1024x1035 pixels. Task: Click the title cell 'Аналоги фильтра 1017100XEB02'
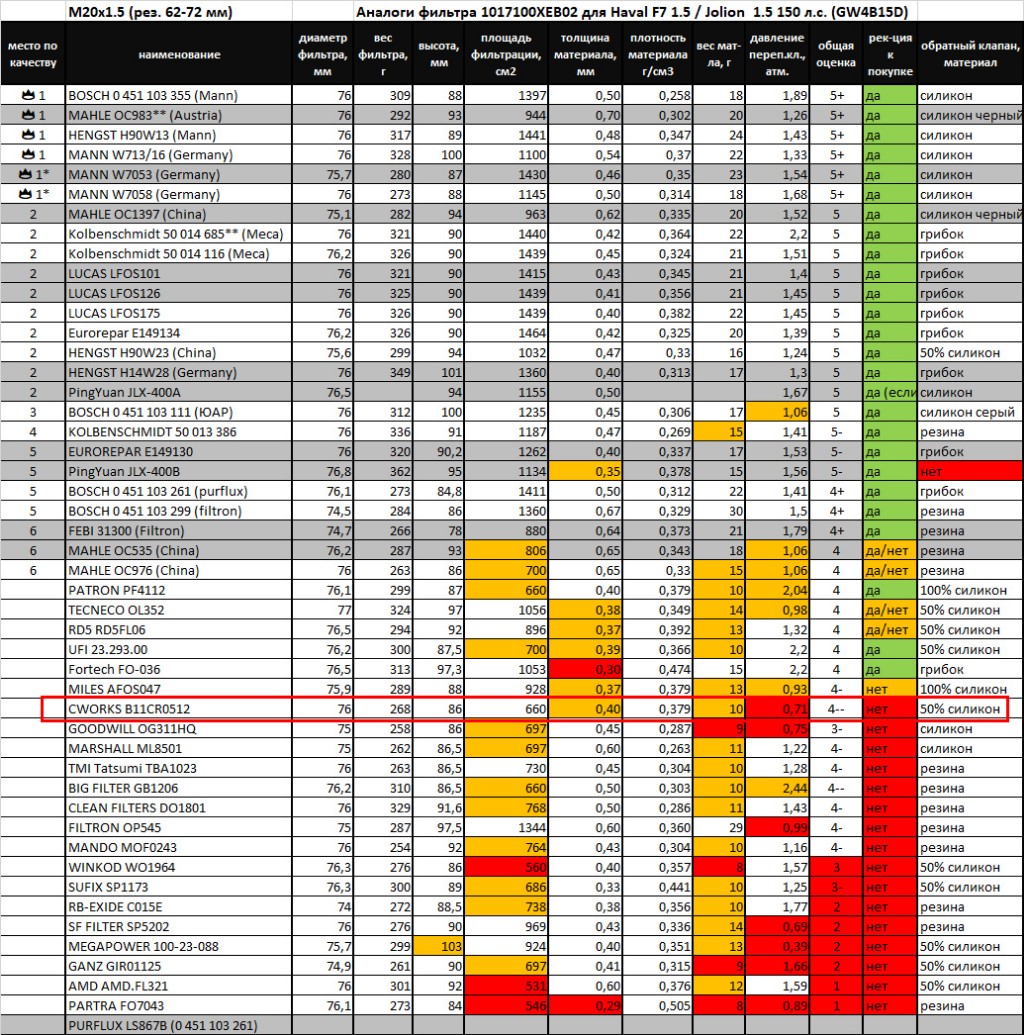click(x=632, y=12)
